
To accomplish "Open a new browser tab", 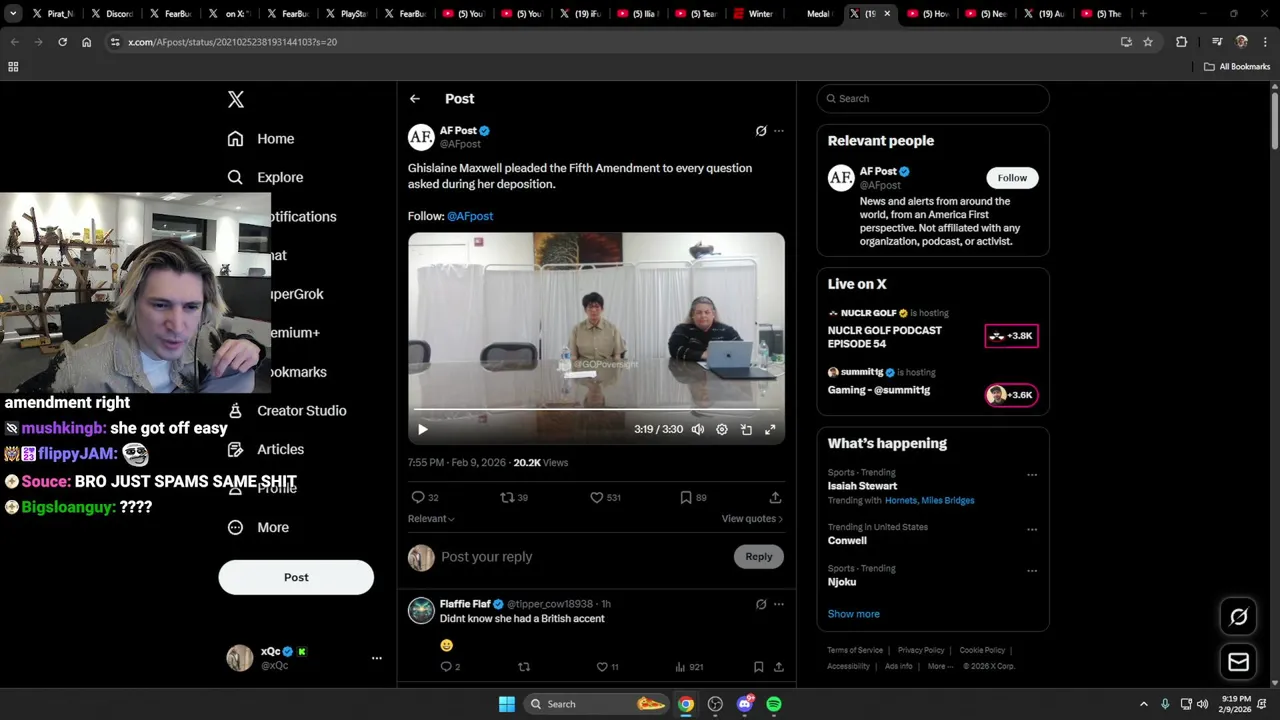I will [1143, 14].
